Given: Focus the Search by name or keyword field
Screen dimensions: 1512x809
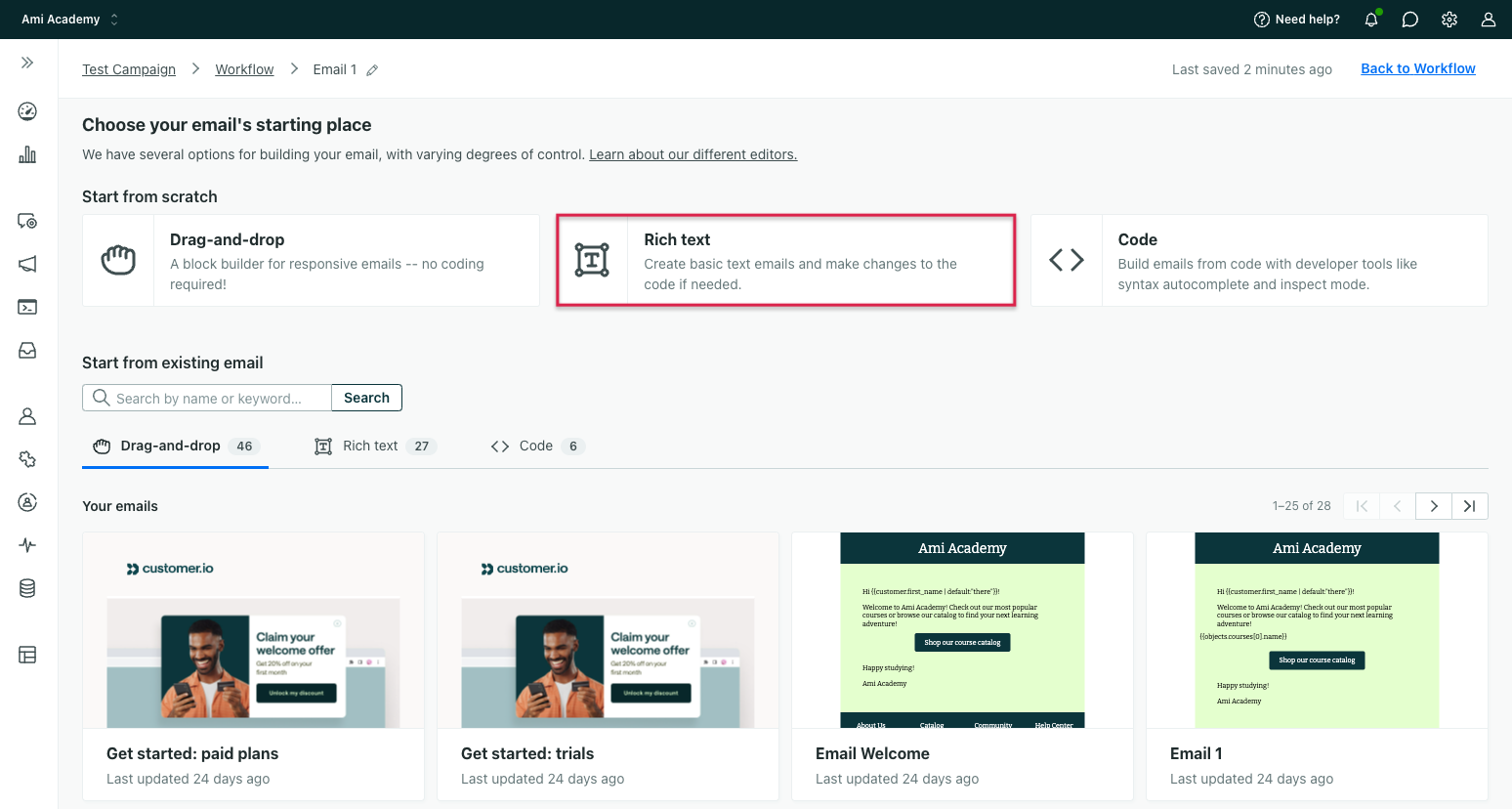Looking at the screenshot, I should 207,398.
